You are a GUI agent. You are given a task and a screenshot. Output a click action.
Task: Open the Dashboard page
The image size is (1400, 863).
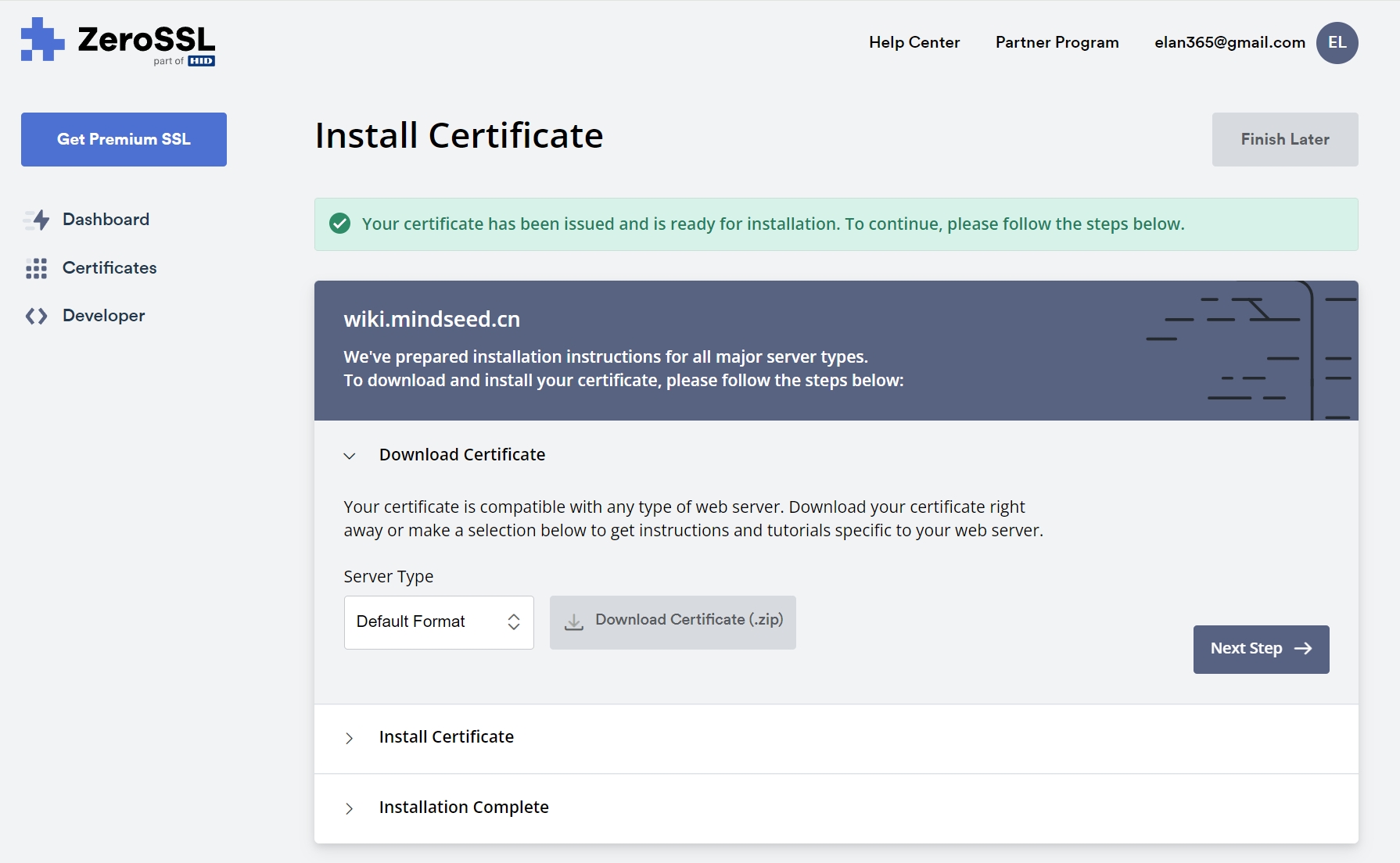[106, 220]
